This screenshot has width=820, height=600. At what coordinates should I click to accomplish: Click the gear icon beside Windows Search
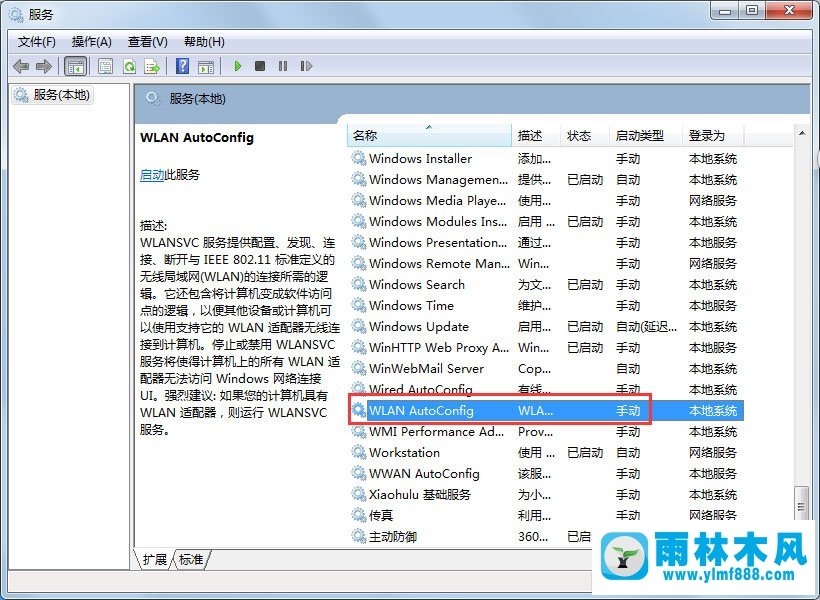[358, 284]
